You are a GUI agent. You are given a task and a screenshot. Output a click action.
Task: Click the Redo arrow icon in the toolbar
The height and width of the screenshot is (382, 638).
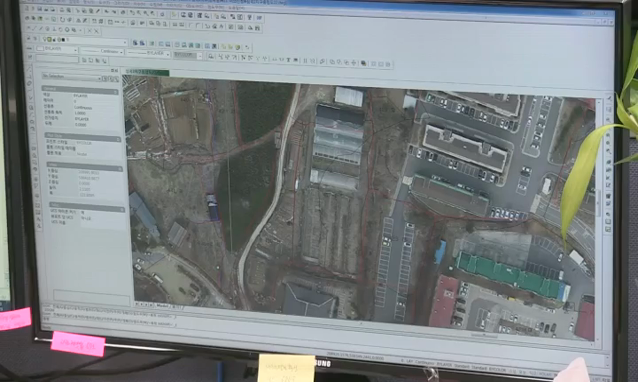pos(114,11)
